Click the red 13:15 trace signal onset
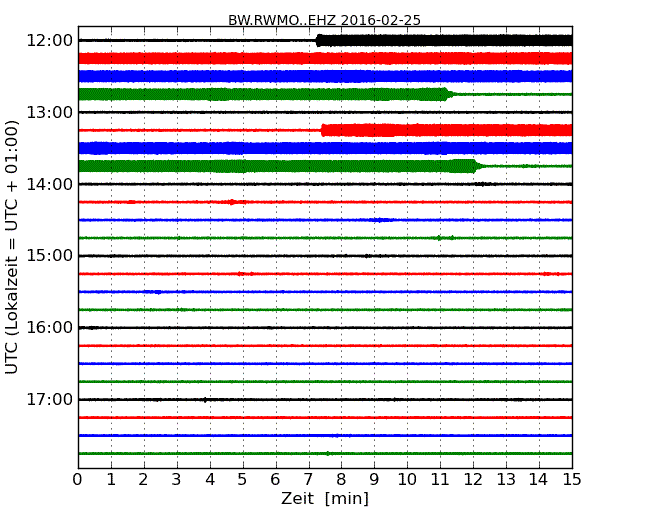The height and width of the screenshot is (520, 650). point(324,130)
